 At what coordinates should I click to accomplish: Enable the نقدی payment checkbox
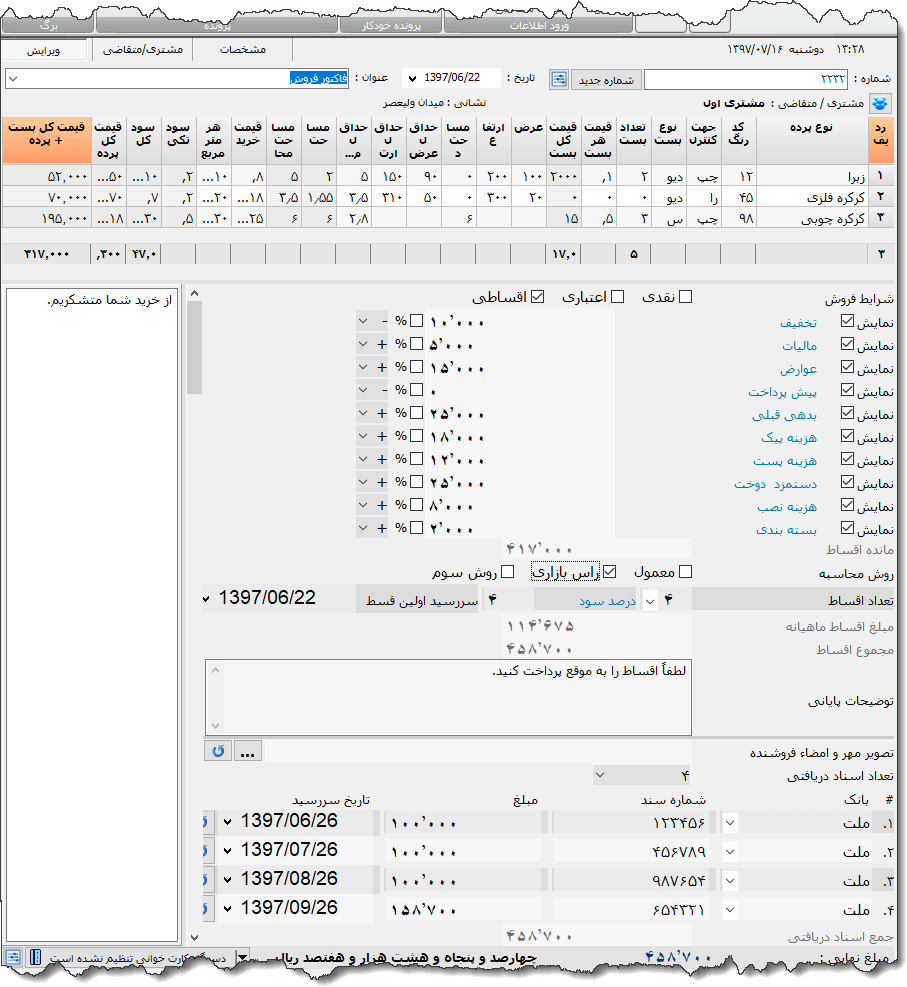click(x=685, y=297)
